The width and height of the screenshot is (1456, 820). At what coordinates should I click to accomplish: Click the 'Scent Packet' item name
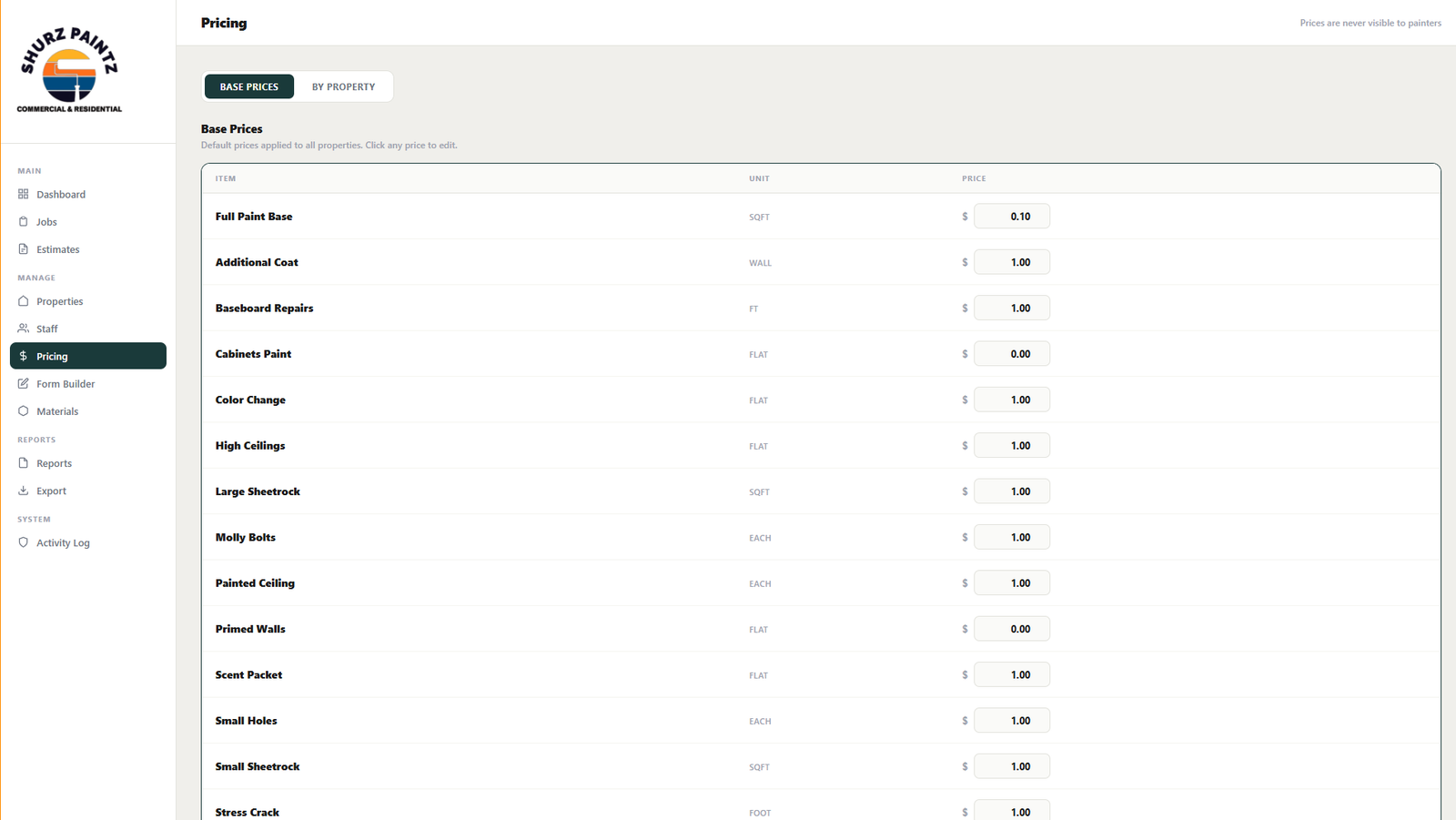coord(248,674)
